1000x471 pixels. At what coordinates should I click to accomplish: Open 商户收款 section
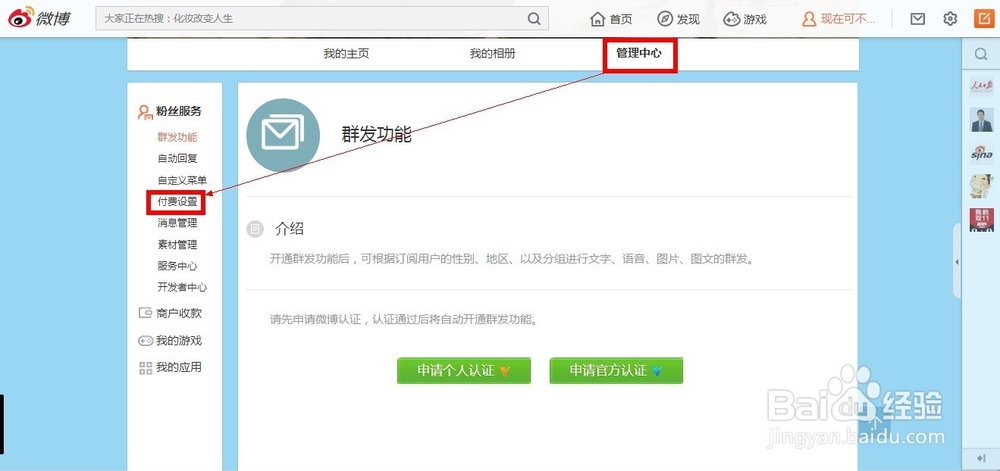pos(179,314)
